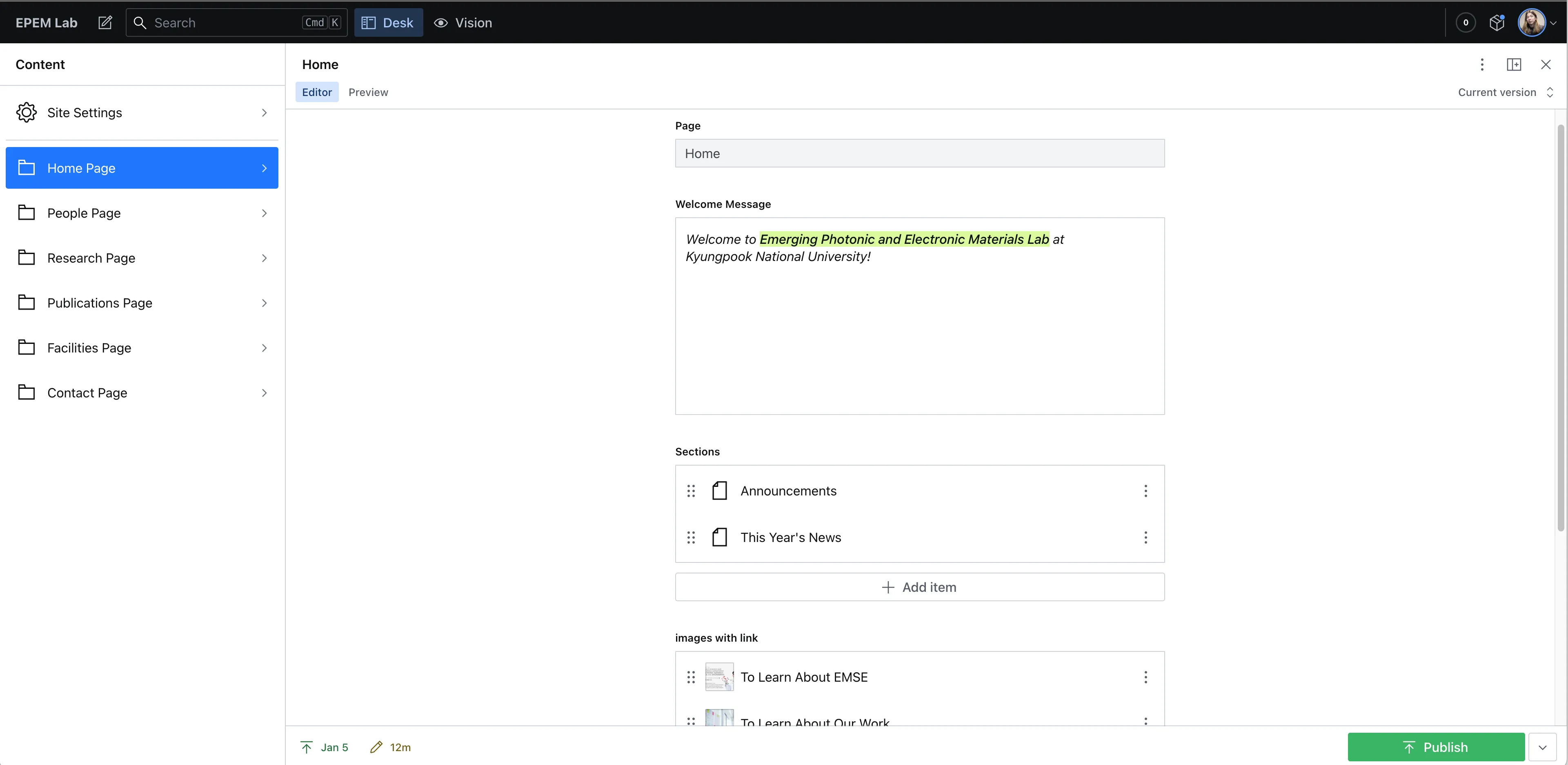Open user avatar account menu
1568x765 pixels.
(x=1533, y=22)
